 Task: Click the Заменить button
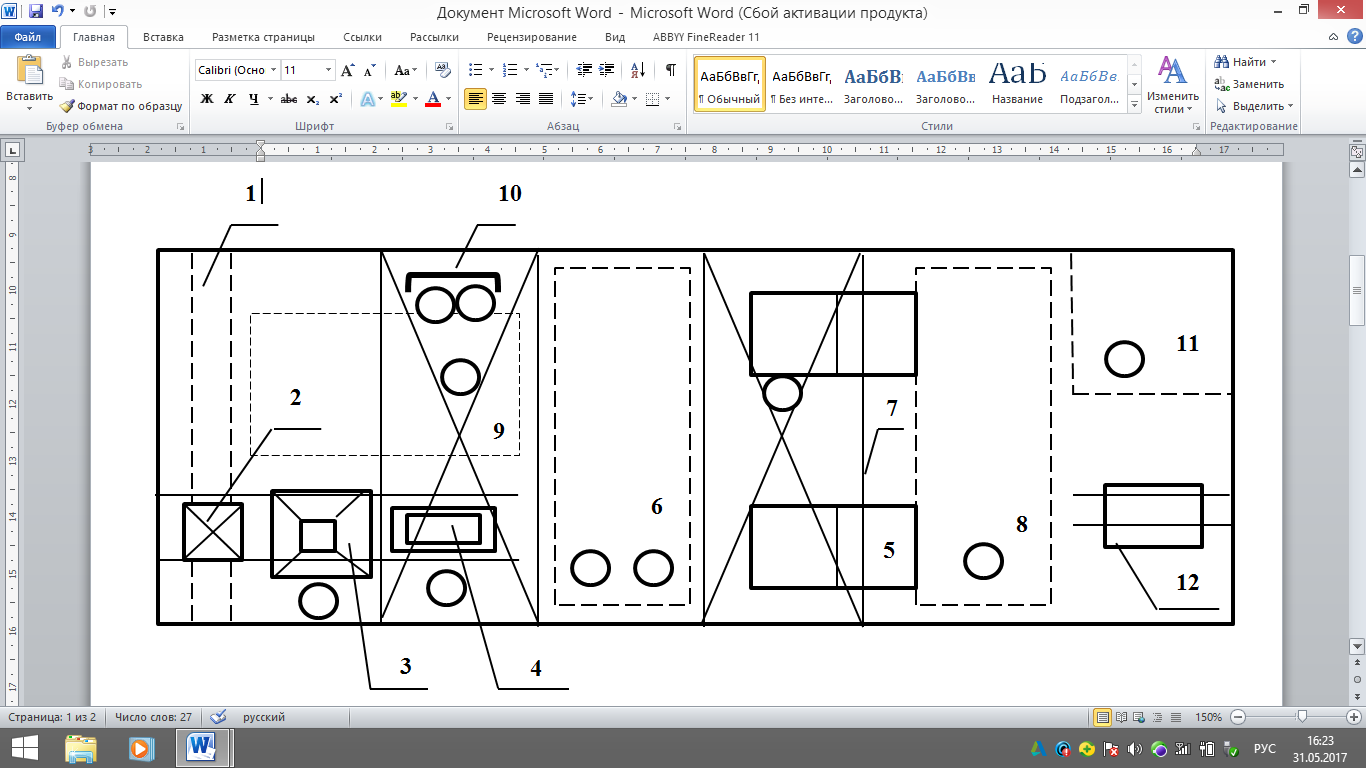(x=1250, y=84)
